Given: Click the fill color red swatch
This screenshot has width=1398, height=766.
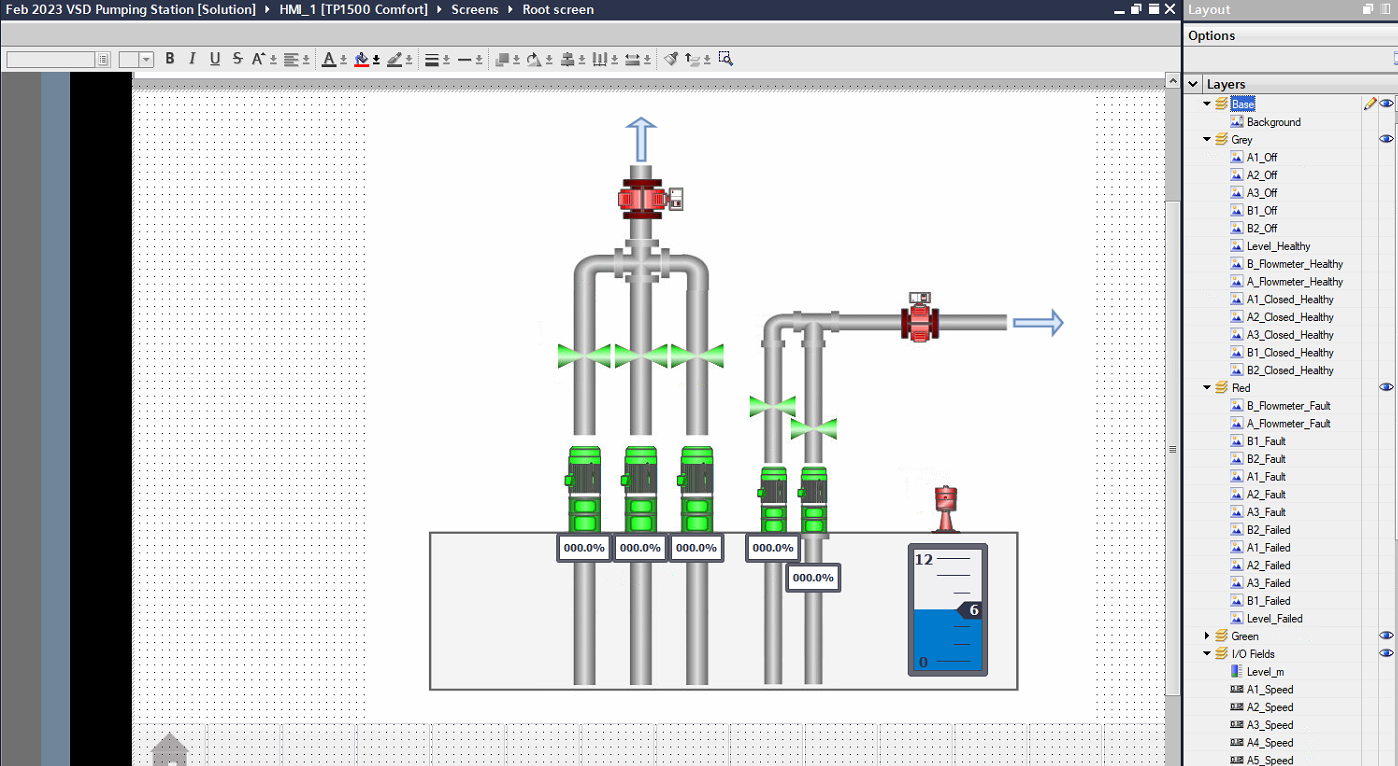Looking at the screenshot, I should (x=361, y=59).
